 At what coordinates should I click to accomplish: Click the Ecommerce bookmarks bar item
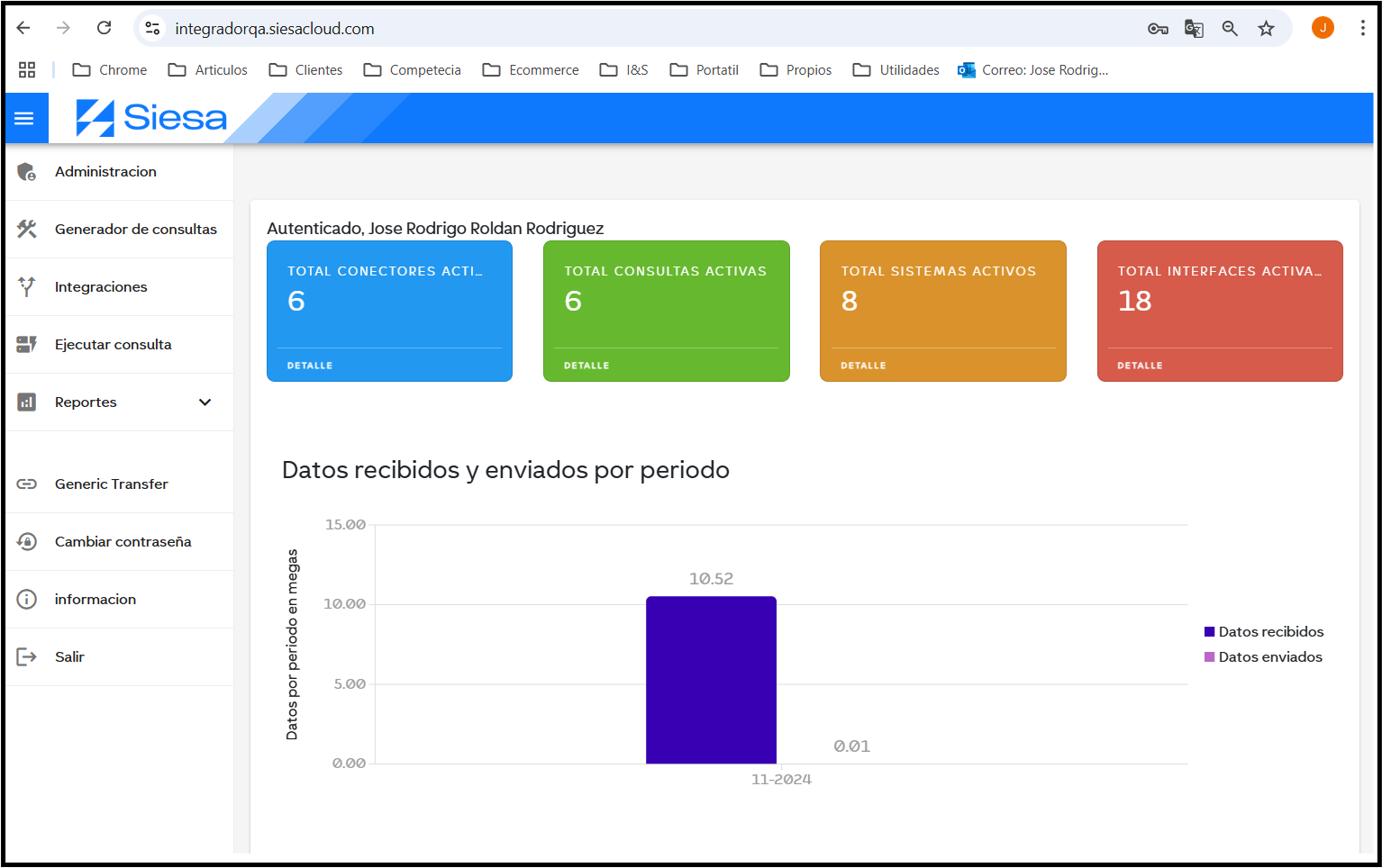coord(530,69)
